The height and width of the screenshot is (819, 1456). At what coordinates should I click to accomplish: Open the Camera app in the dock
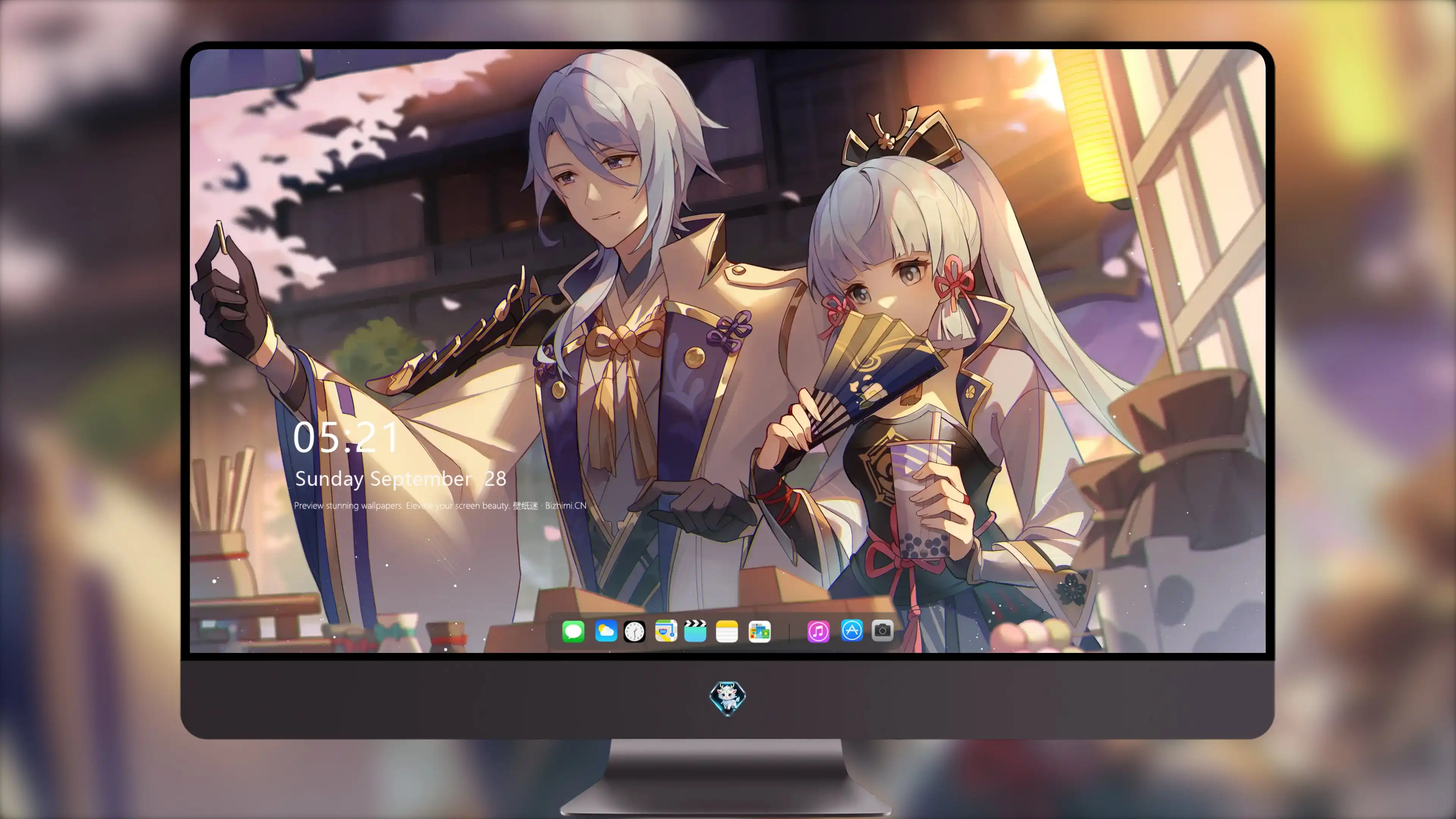[882, 630]
